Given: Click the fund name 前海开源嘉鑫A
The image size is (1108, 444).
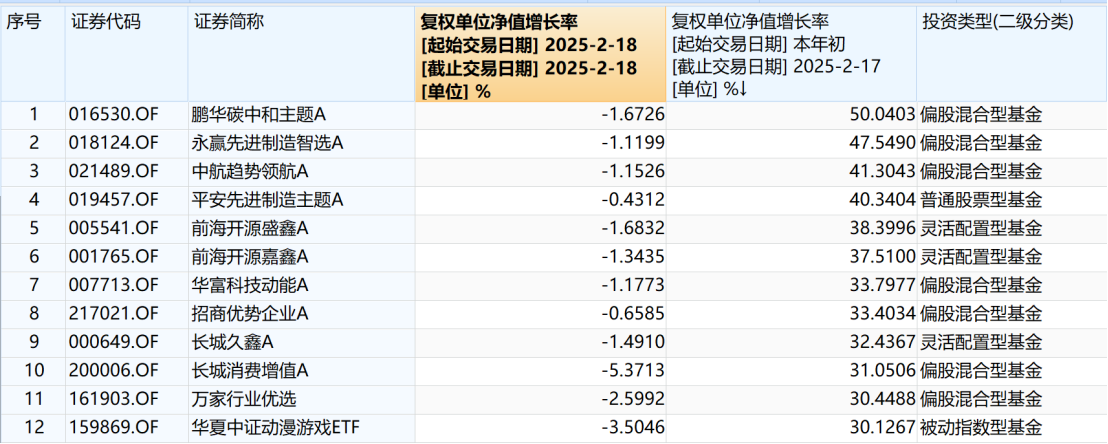Looking at the screenshot, I should tap(250, 257).
